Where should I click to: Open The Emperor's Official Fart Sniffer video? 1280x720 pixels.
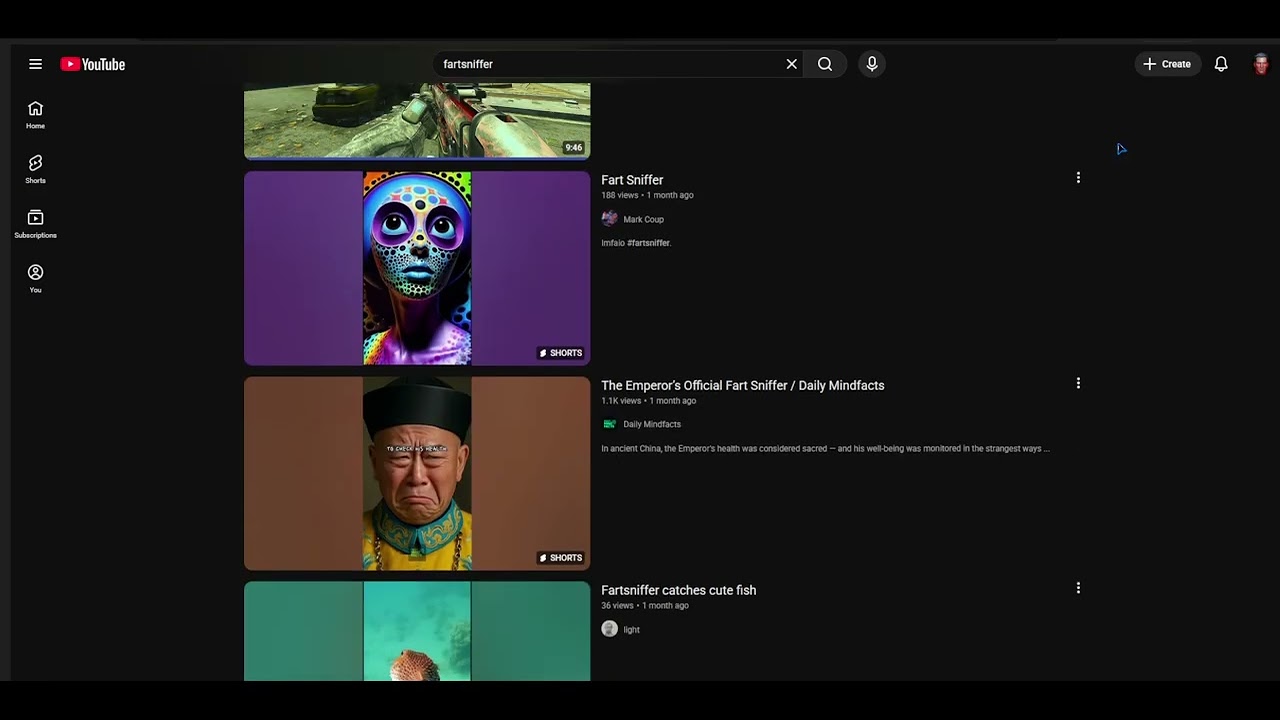coord(742,385)
